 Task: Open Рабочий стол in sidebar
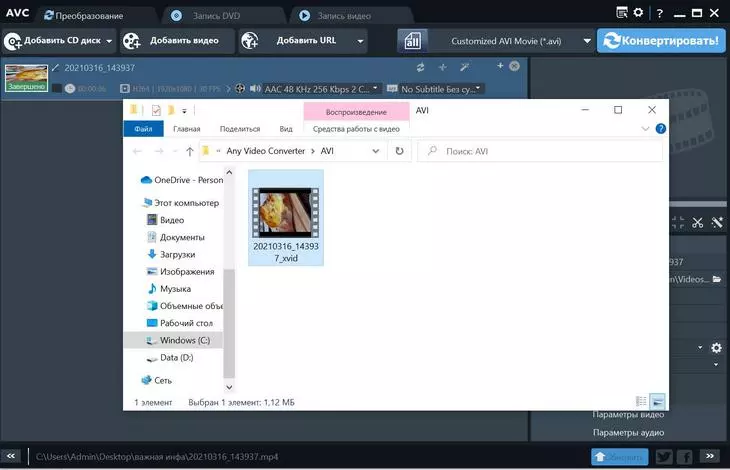point(180,323)
